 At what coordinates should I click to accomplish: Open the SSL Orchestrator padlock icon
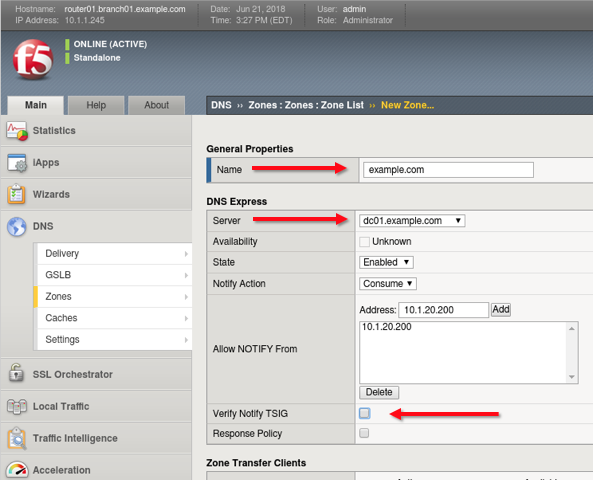[x=16, y=373]
